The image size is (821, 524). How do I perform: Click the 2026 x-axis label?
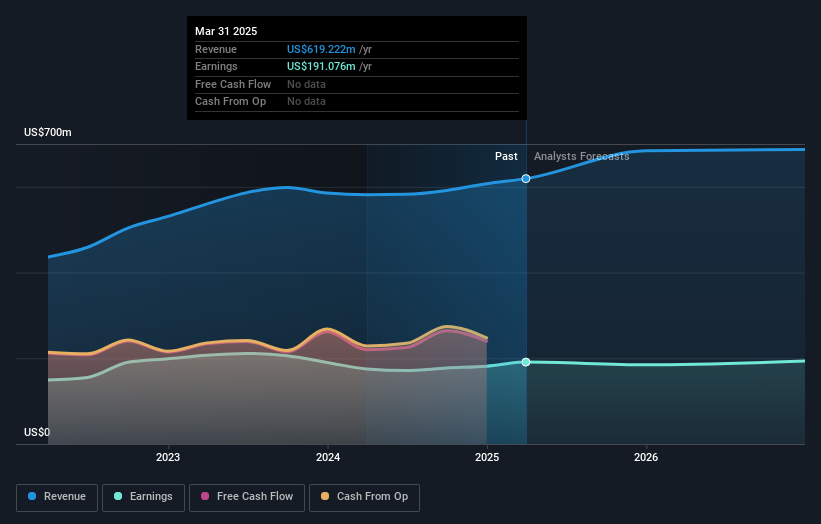click(646, 457)
